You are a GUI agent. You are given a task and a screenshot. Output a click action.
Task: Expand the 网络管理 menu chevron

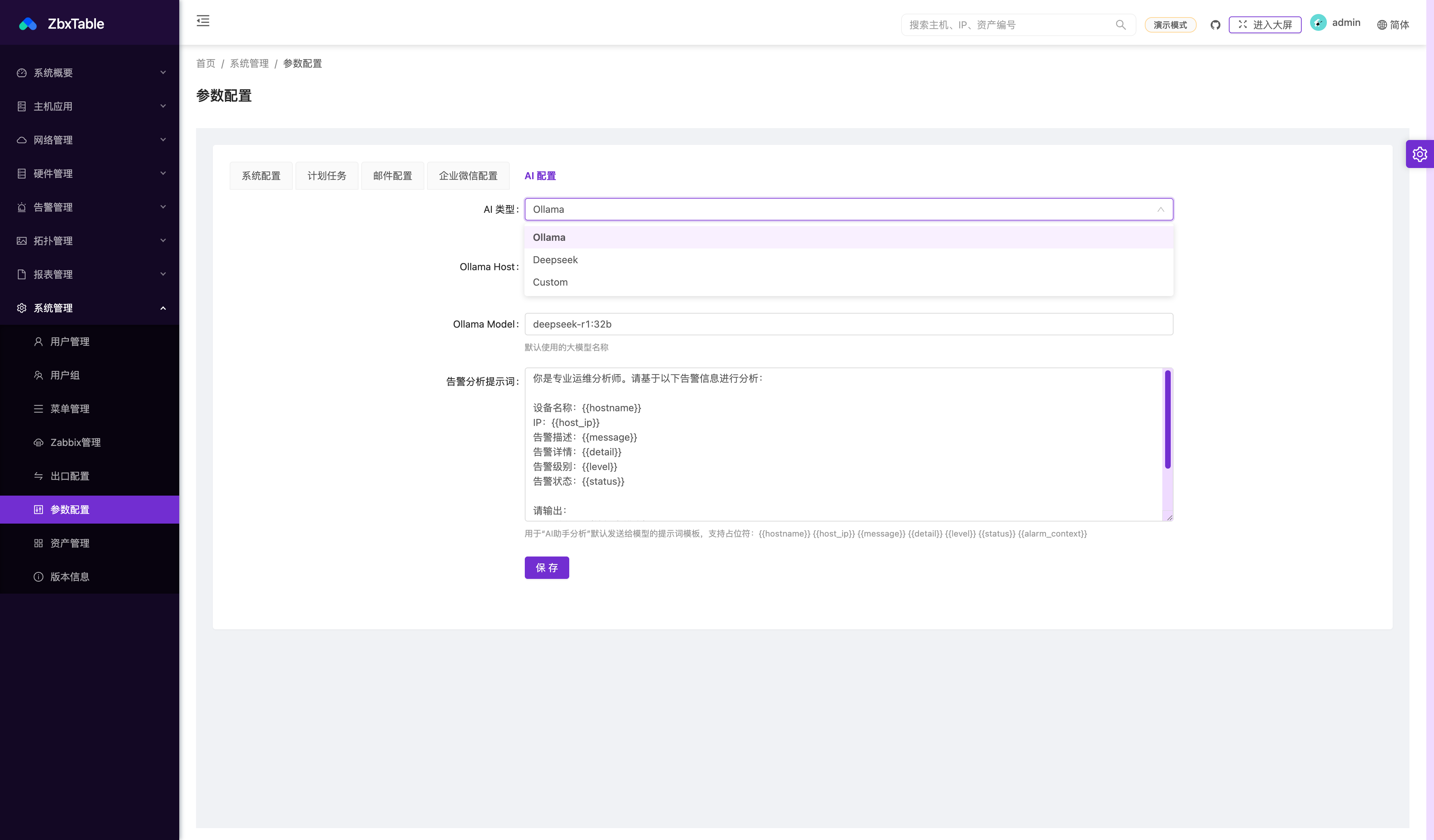coord(163,139)
